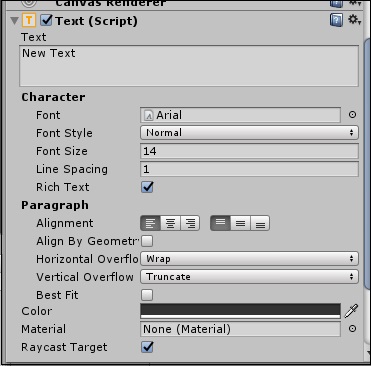371x366 pixels.
Task: Click the Material label
Action: (43, 329)
